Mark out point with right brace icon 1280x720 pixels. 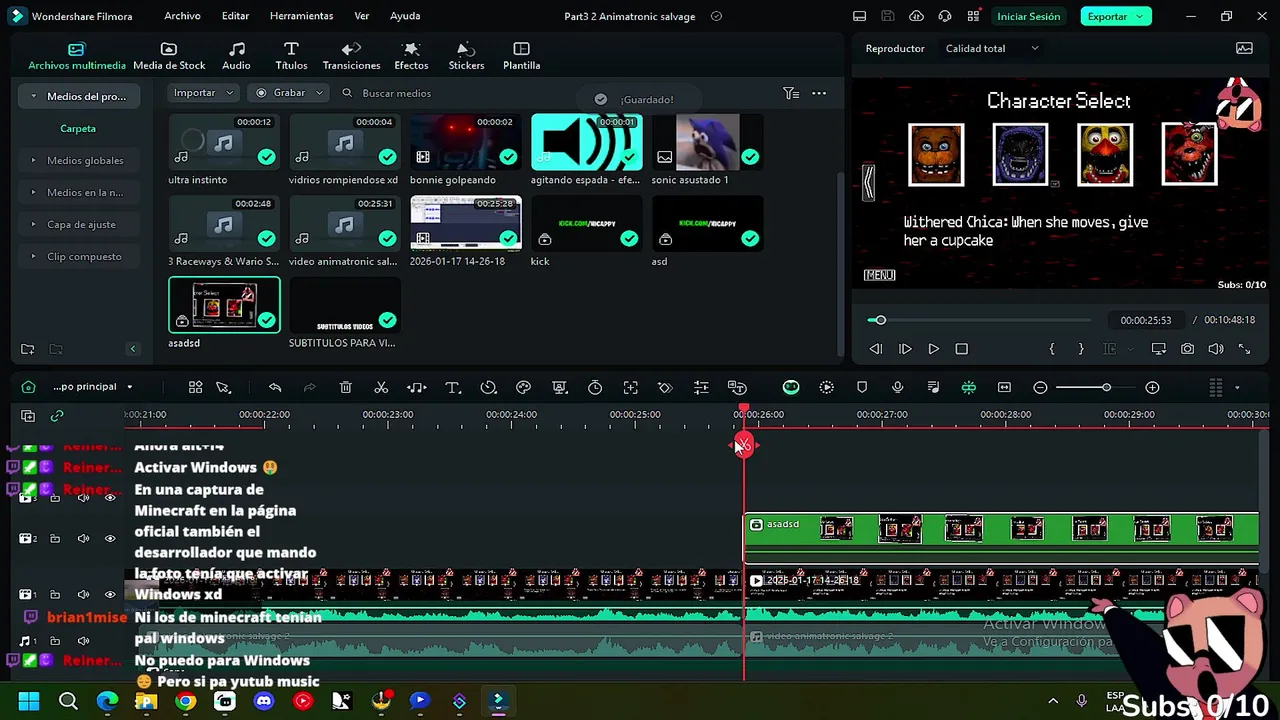coord(1080,349)
